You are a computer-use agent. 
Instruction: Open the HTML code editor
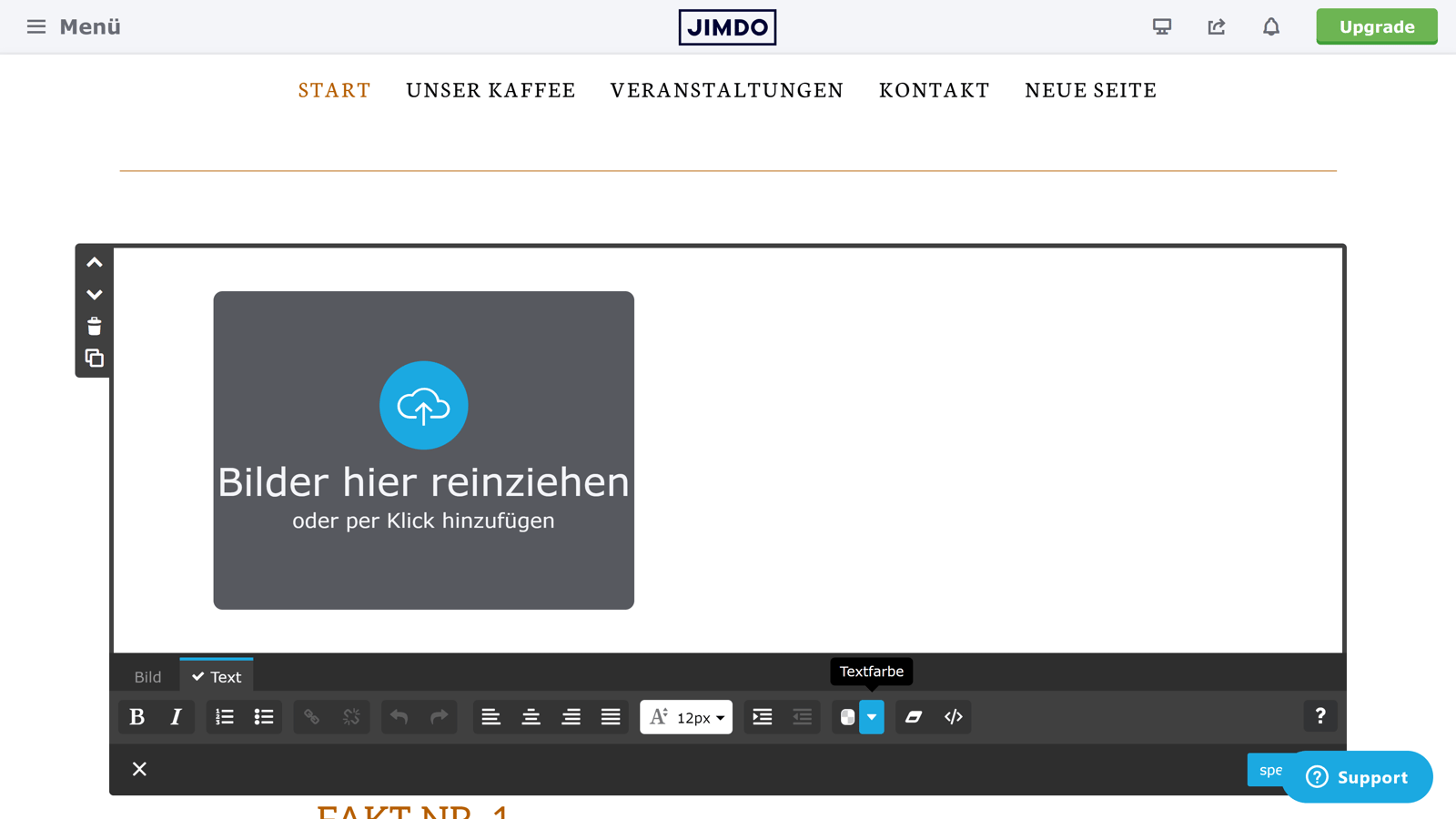(x=953, y=717)
